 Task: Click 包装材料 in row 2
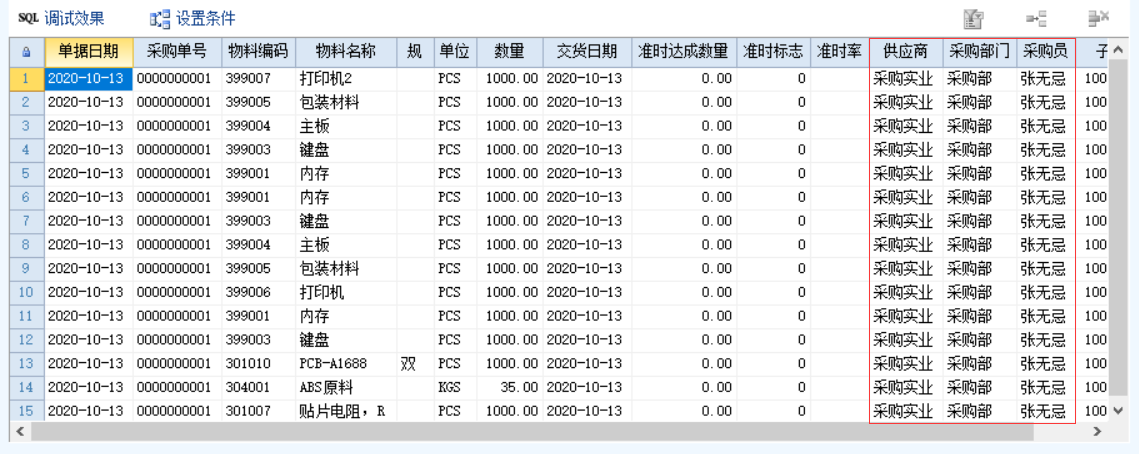[x=346, y=102]
